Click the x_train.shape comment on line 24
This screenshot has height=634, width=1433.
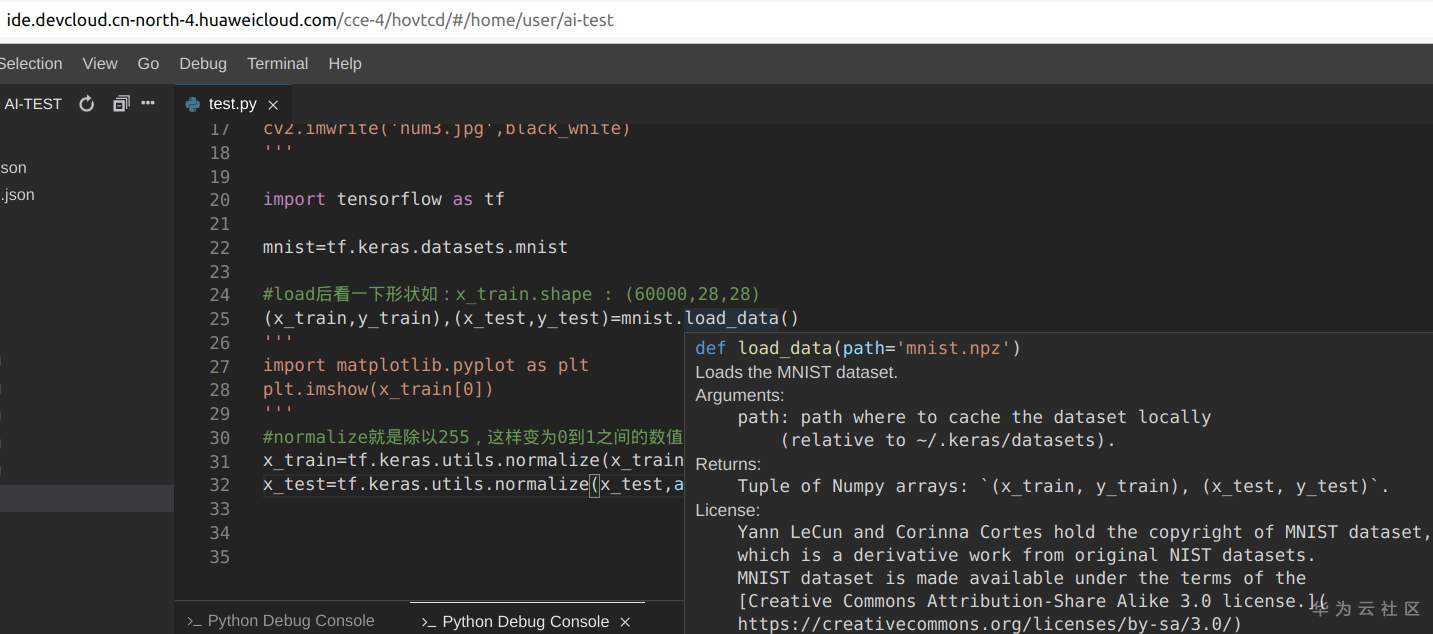(x=512, y=294)
